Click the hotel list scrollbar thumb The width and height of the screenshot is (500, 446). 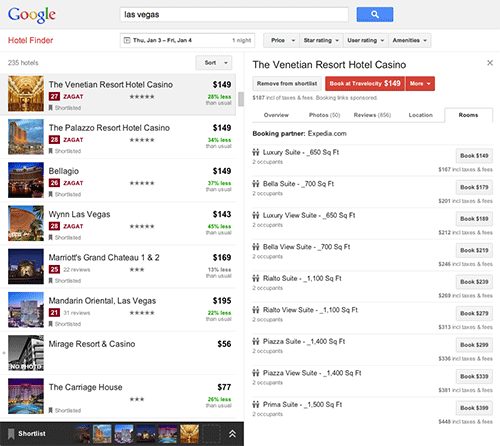pos(241,99)
